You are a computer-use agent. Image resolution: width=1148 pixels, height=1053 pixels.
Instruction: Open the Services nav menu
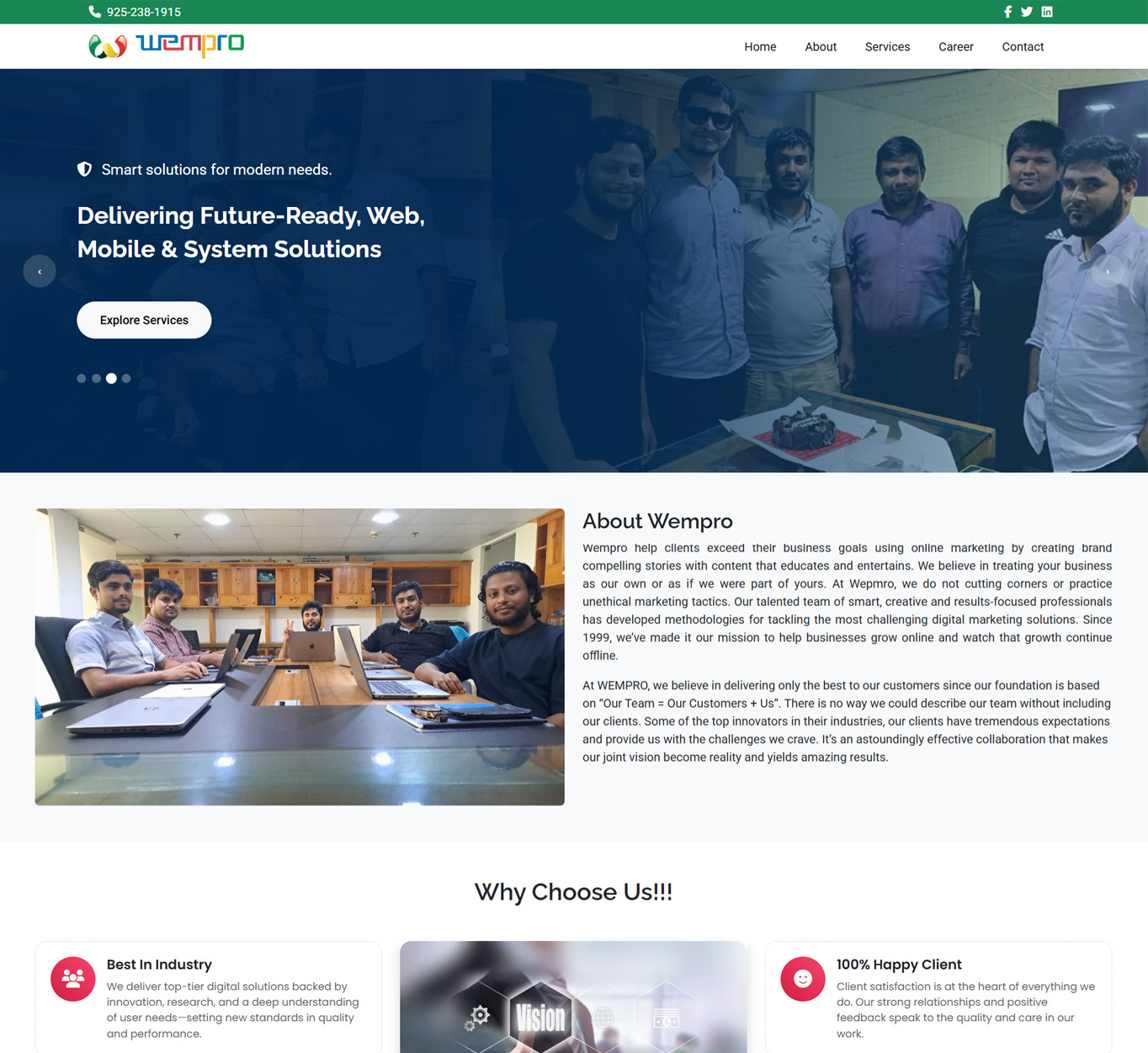887,47
